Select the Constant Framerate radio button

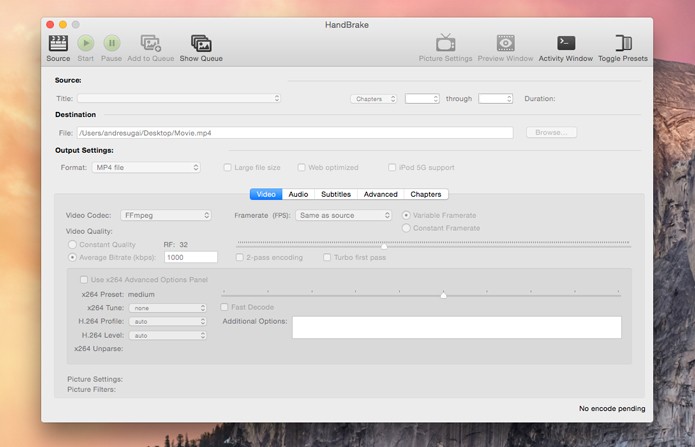tap(406, 228)
